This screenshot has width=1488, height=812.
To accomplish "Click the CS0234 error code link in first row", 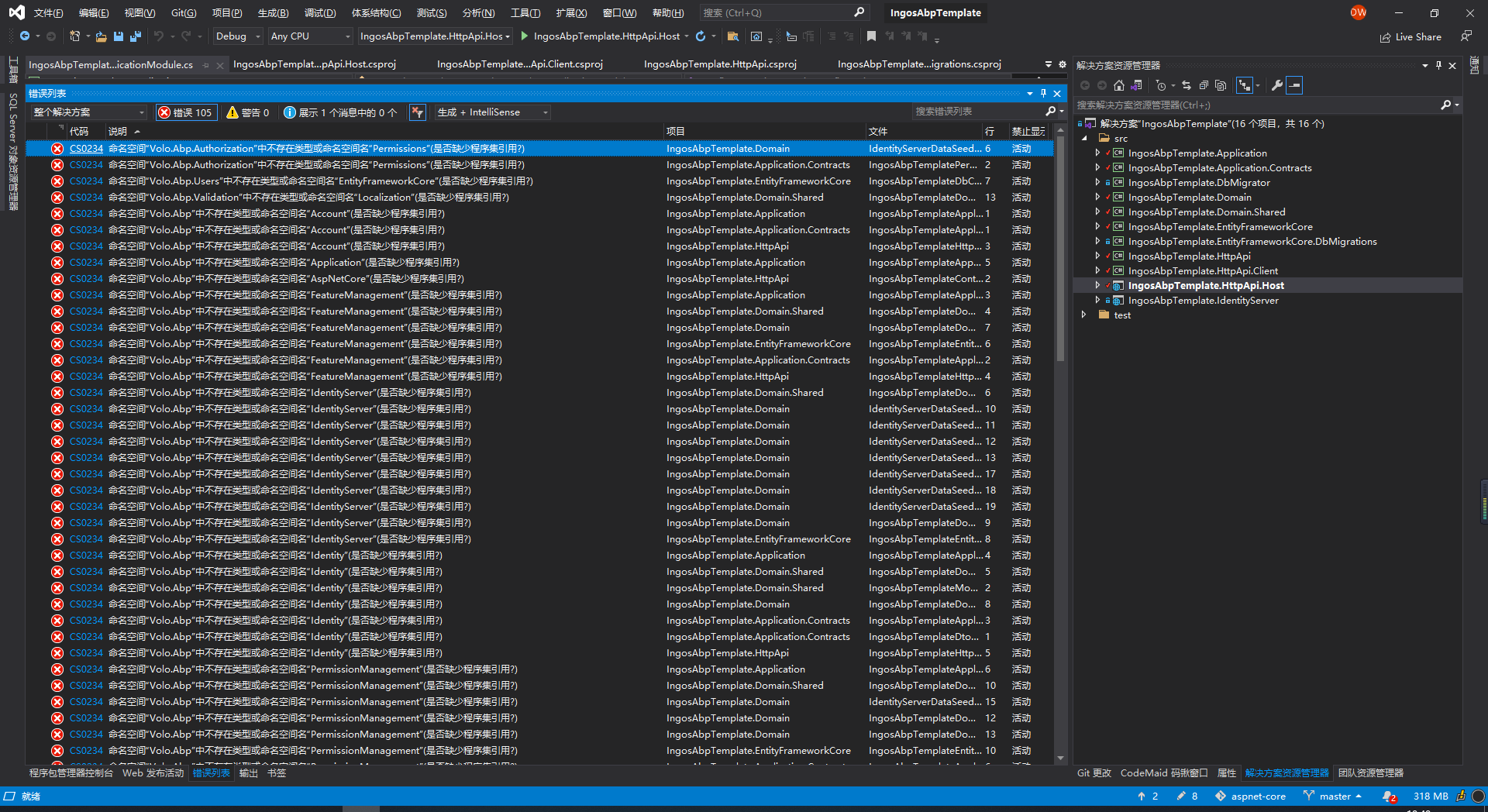I will pos(86,149).
